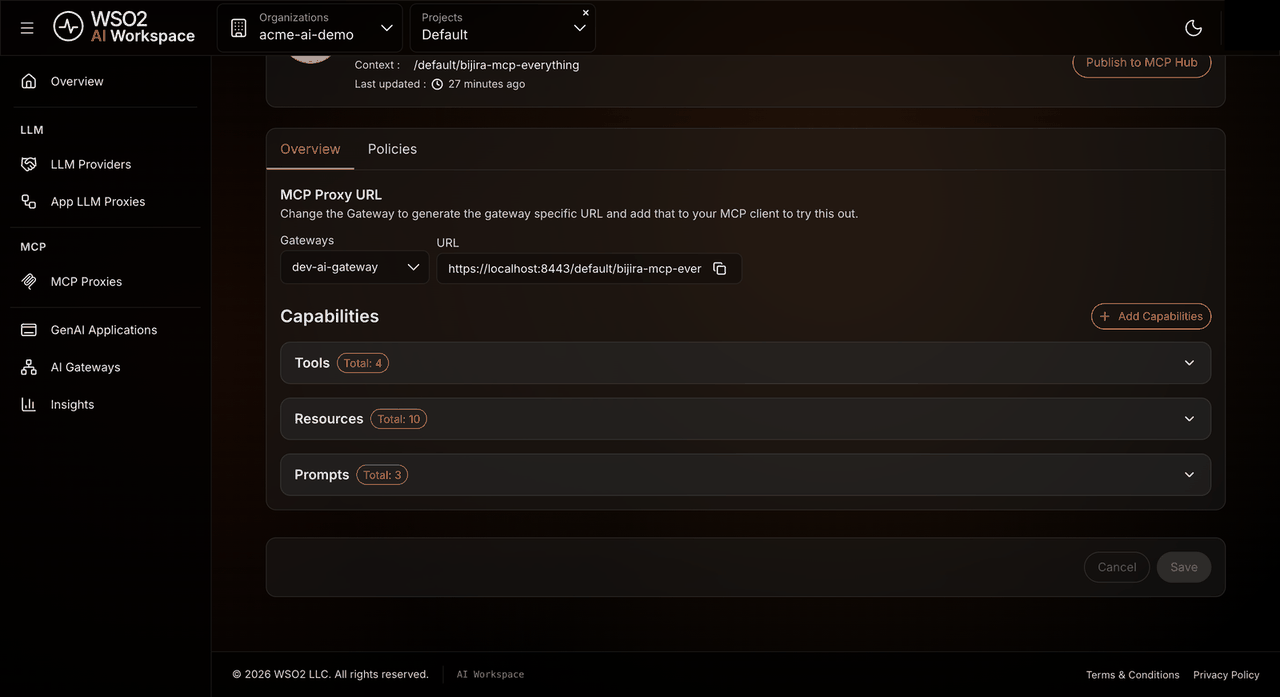The height and width of the screenshot is (697, 1280).
Task: Click the Tools Total: 4 badge
Action: click(363, 363)
